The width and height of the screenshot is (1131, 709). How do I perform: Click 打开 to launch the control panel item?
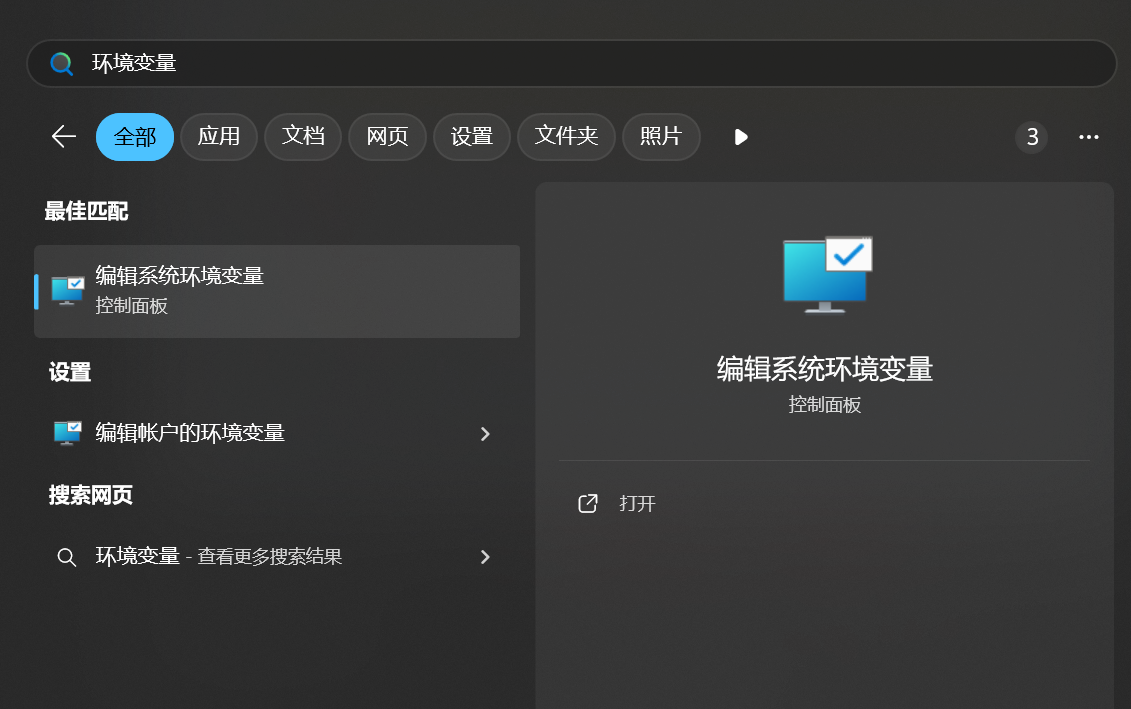[637, 503]
